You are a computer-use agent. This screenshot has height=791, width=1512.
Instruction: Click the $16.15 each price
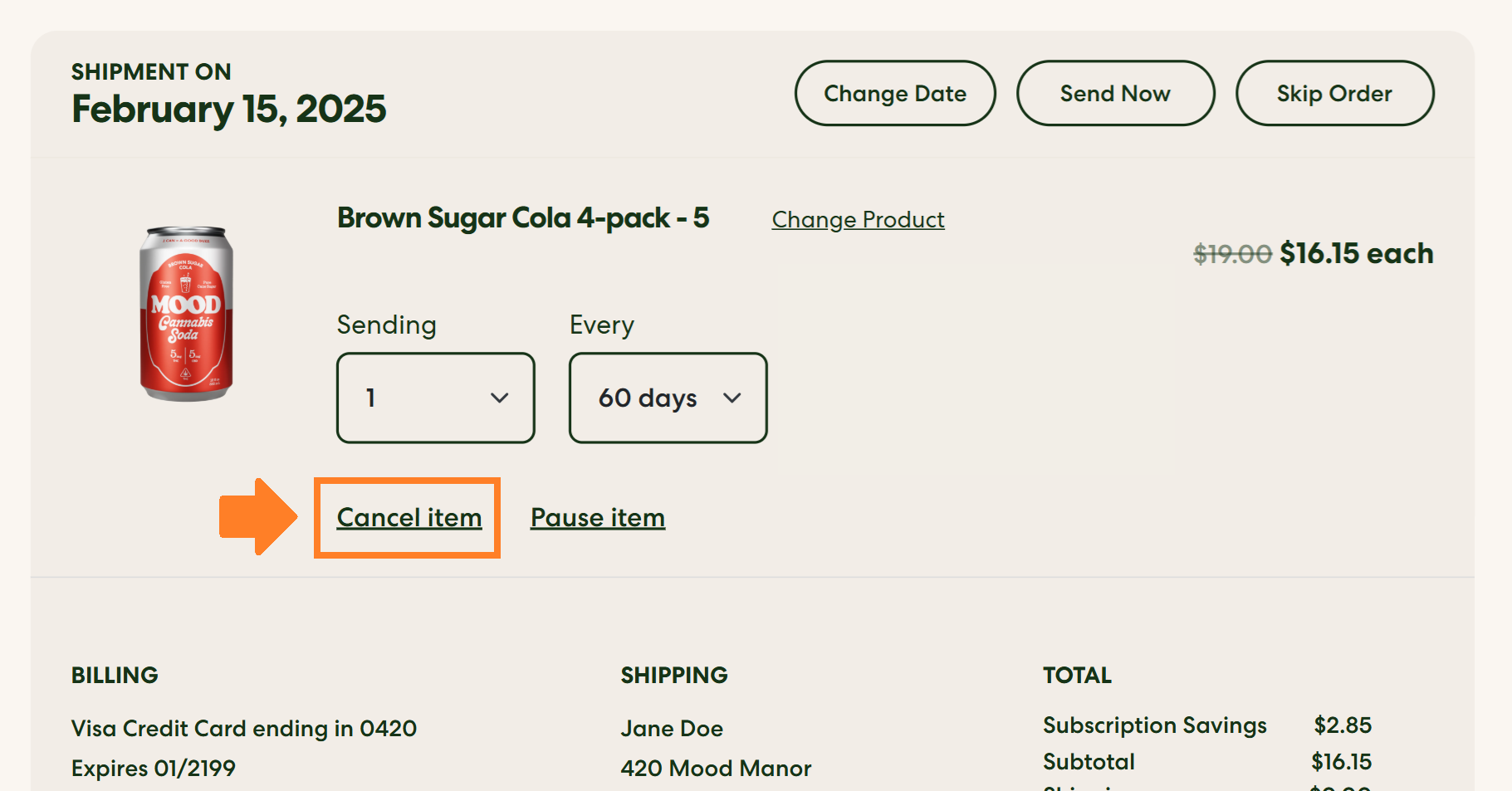point(1356,254)
